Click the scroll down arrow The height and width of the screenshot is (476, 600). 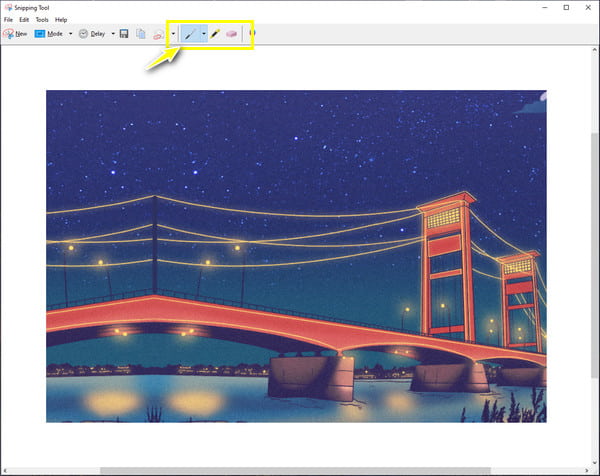pyautogui.click(x=594, y=462)
